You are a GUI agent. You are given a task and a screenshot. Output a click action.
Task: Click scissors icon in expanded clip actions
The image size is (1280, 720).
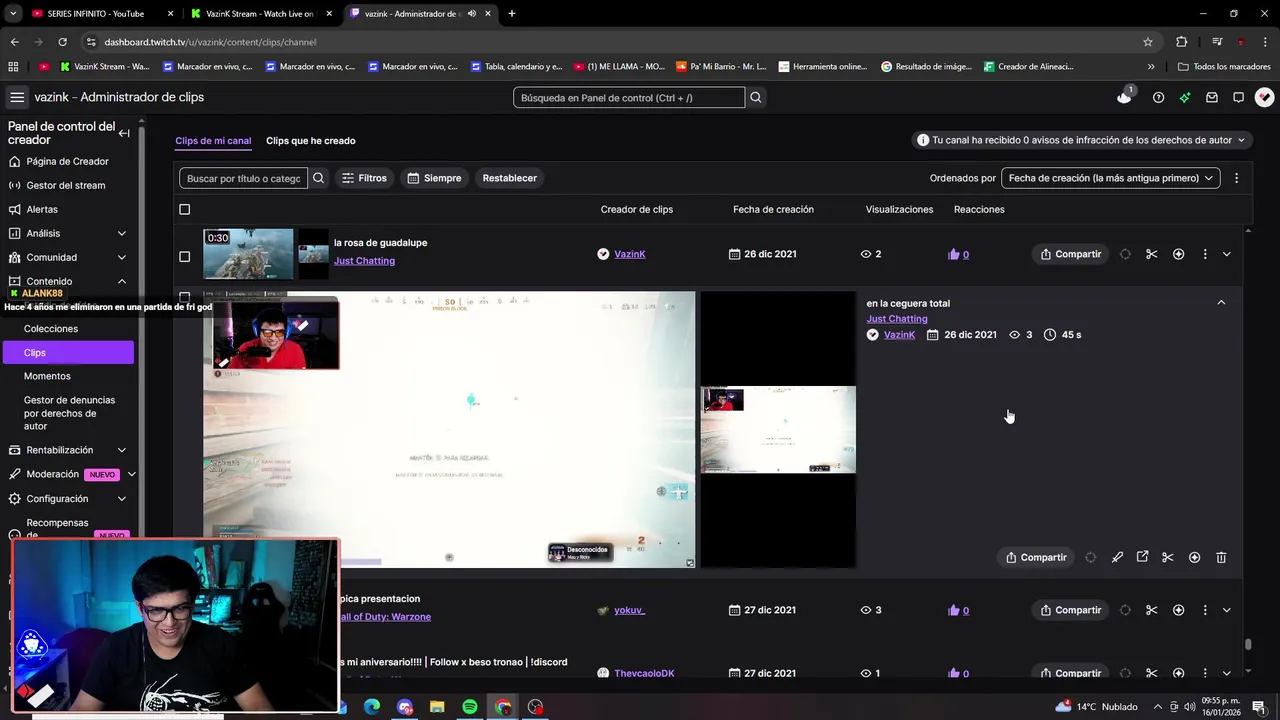[1167, 557]
